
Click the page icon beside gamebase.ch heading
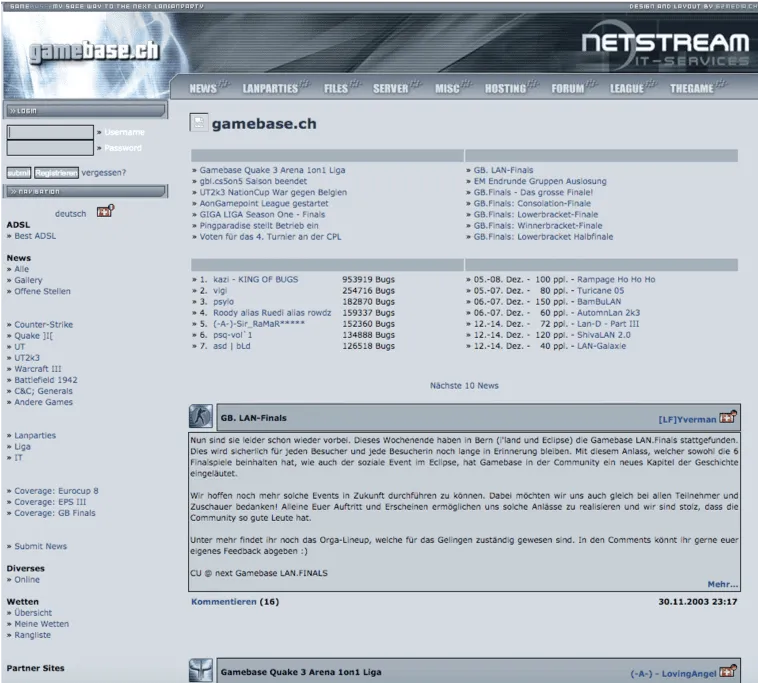[199, 123]
